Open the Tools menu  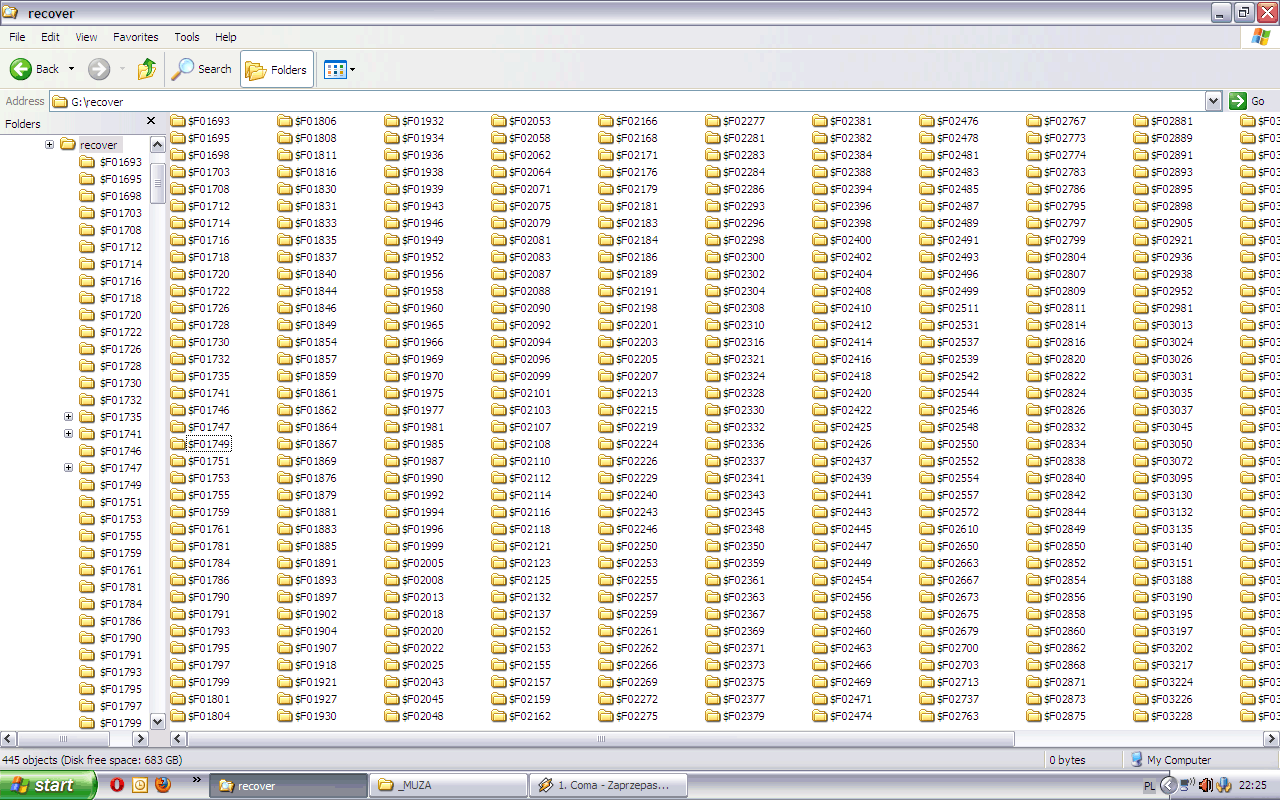[187, 37]
